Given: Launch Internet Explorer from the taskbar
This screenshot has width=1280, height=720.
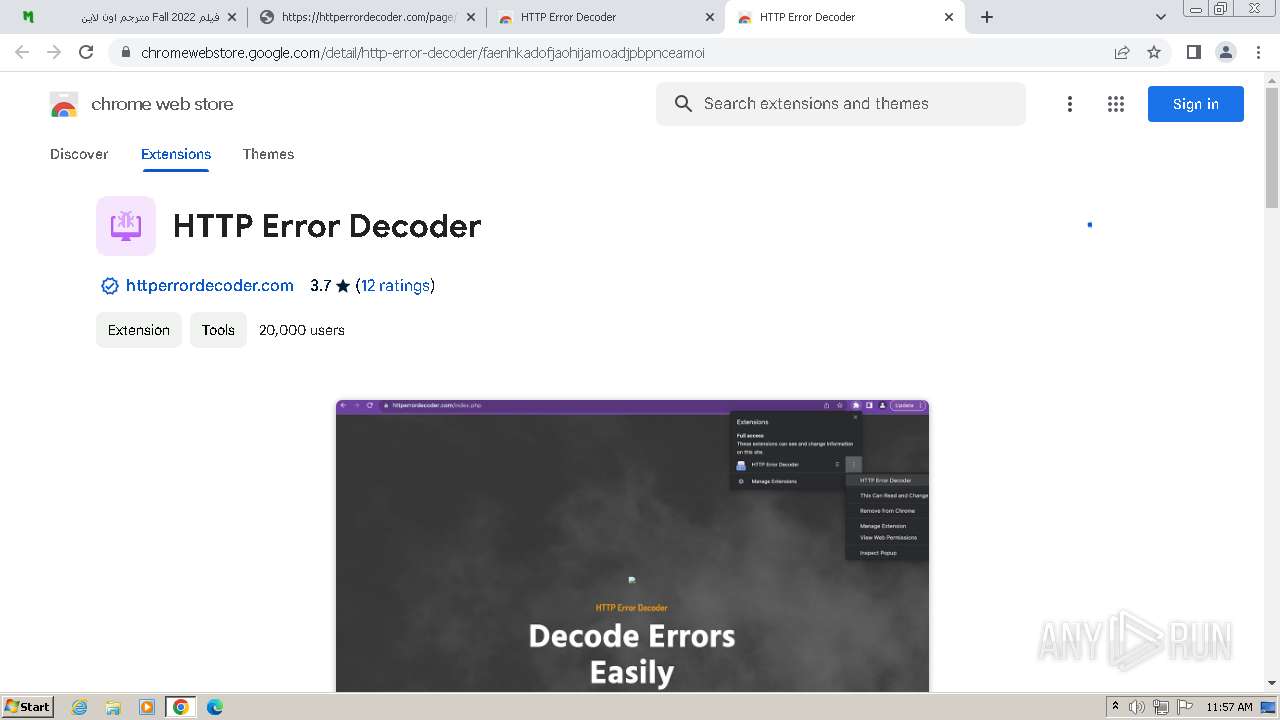Looking at the screenshot, I should coord(80,707).
